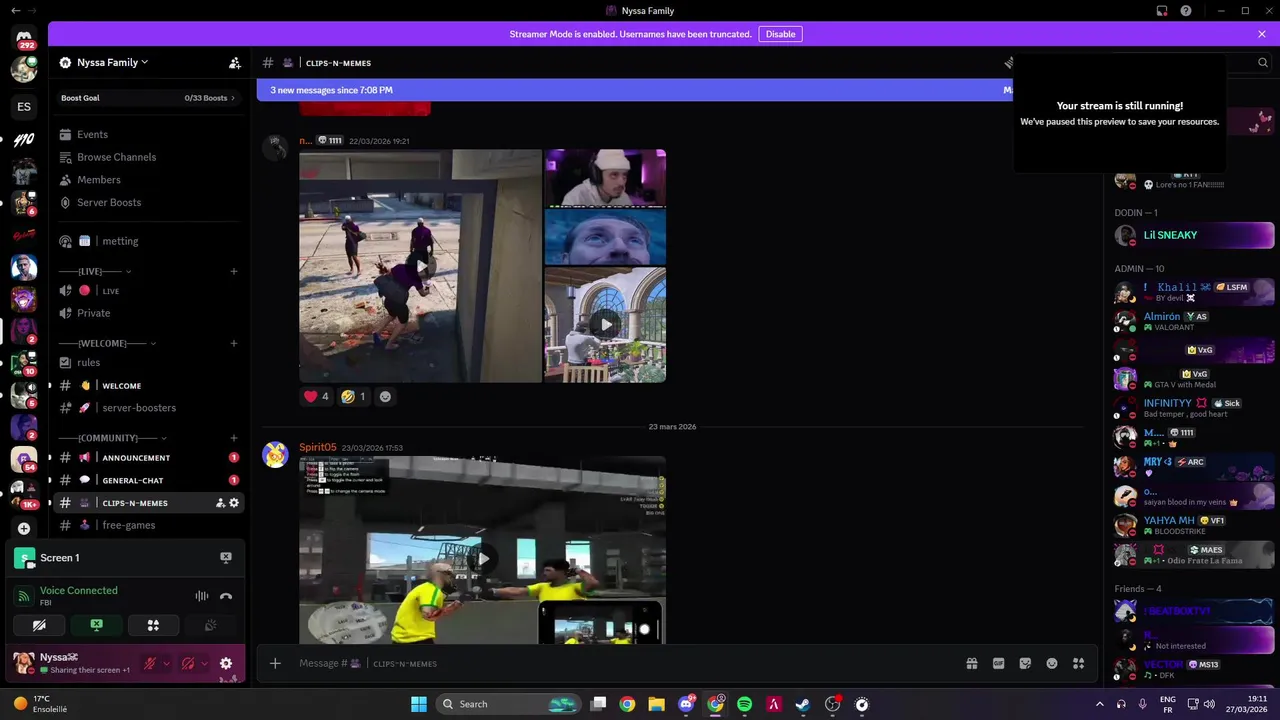1280x720 pixels.
Task: Open Lil SNEAKY in member list
Action: pos(1194,235)
